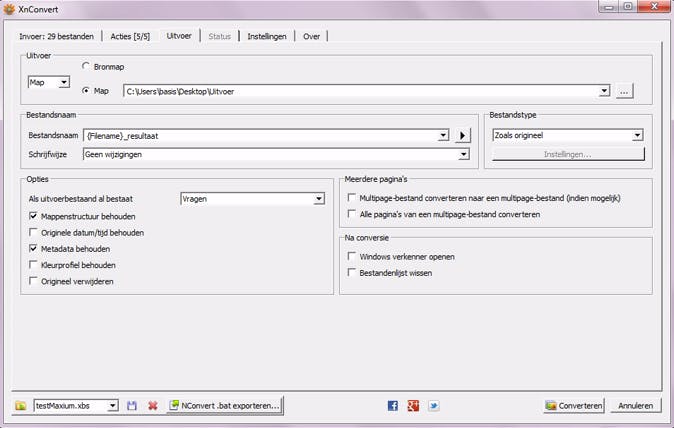The image size is (674, 428).
Task: Open the Map output type dropdown
Action: tap(49, 82)
